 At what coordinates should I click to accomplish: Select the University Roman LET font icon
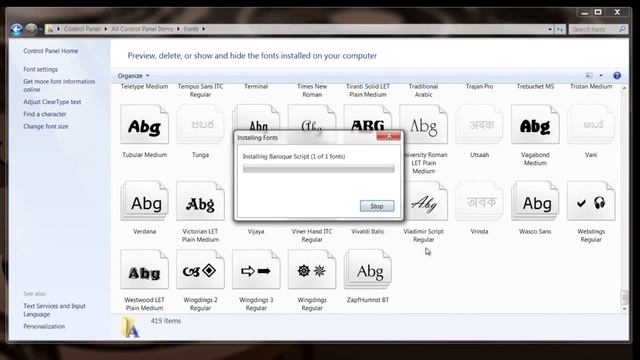pos(424,124)
